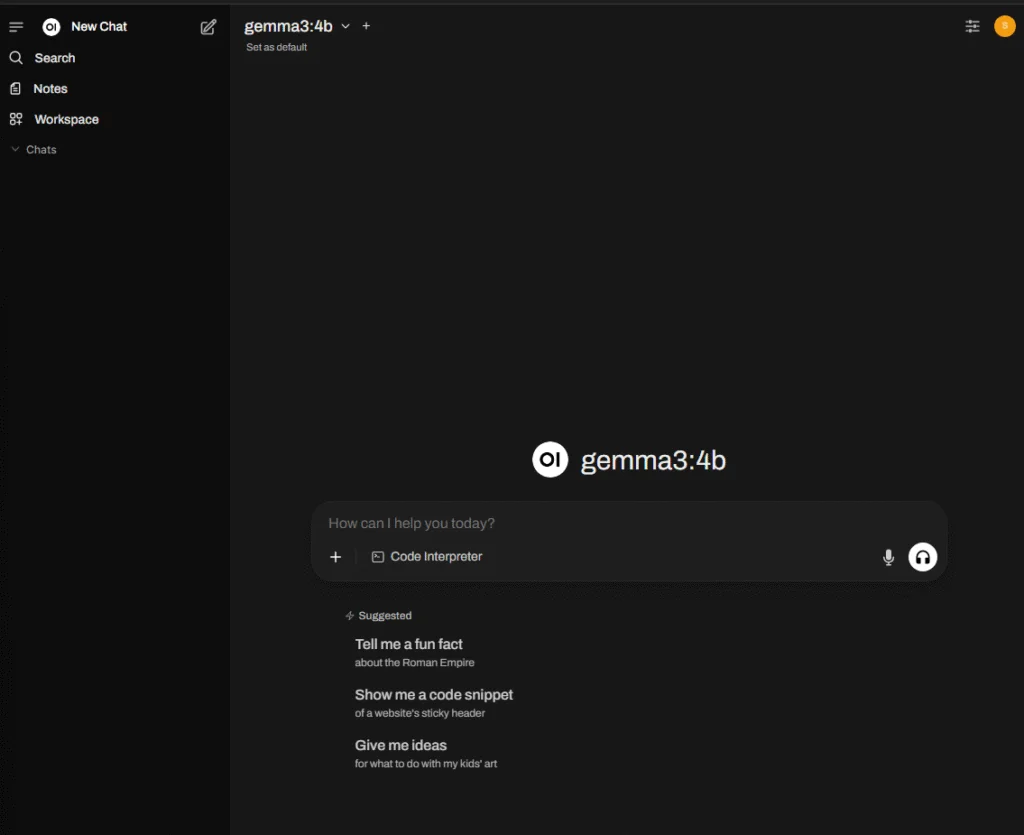Viewport: 1024px width, 835px height.
Task: Toggle the sidebar with the hamburger icon
Action: tap(16, 27)
